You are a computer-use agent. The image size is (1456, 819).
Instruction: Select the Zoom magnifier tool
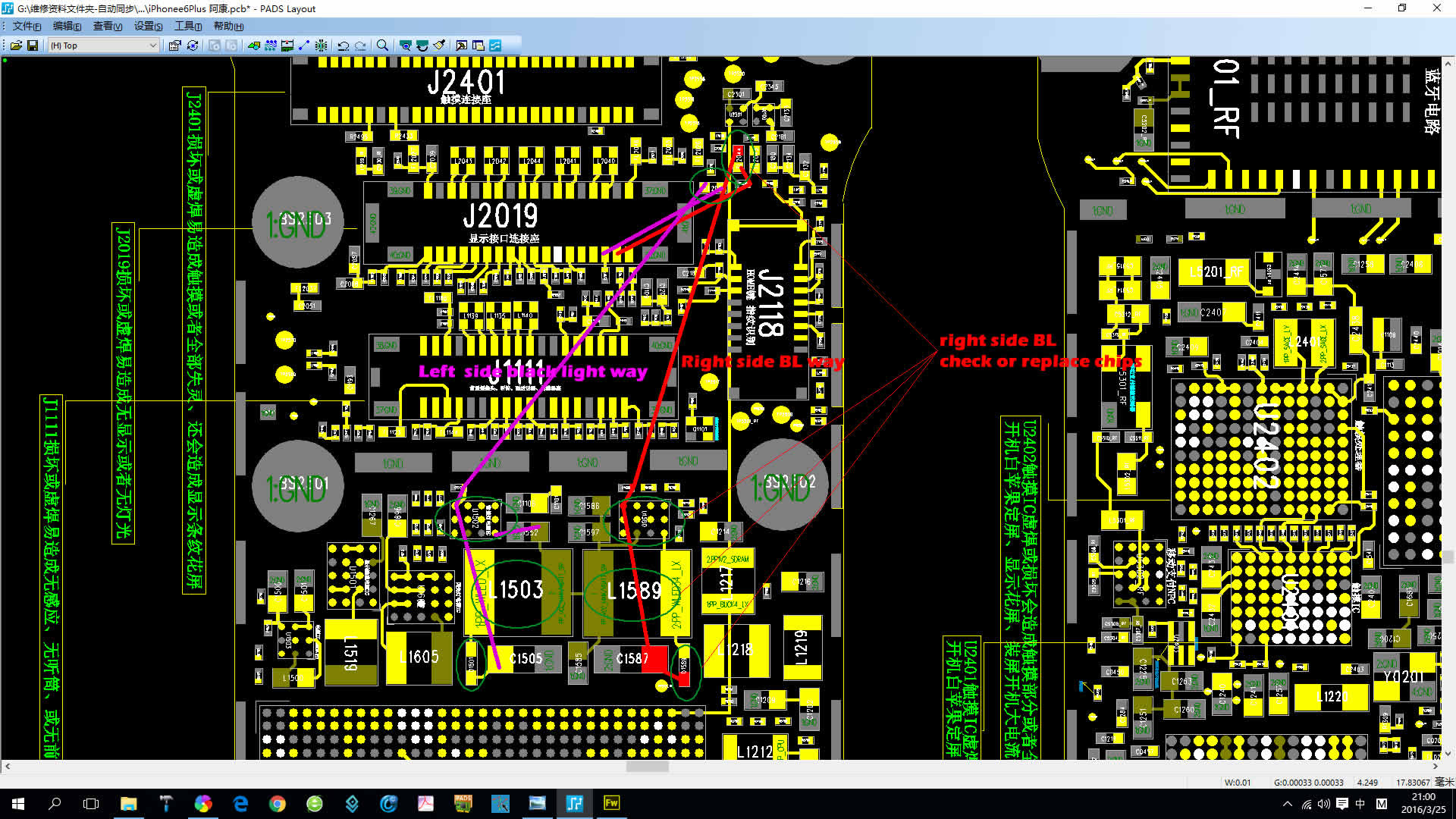383,45
